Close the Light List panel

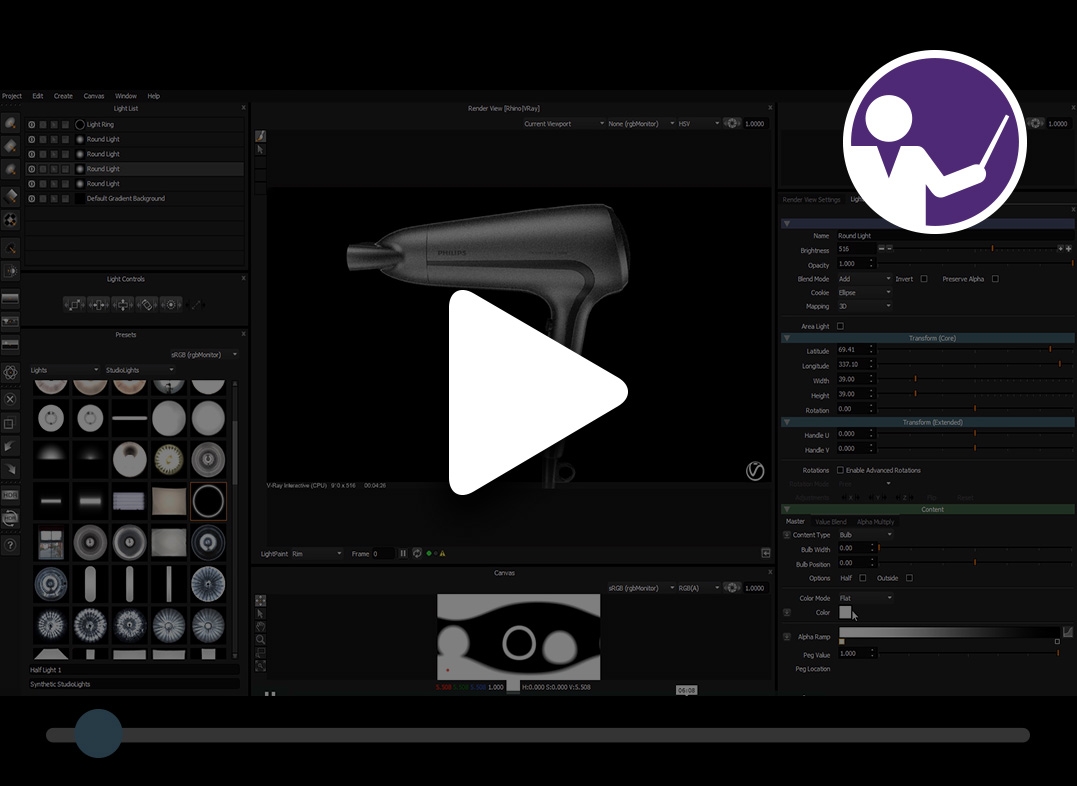(x=243, y=108)
